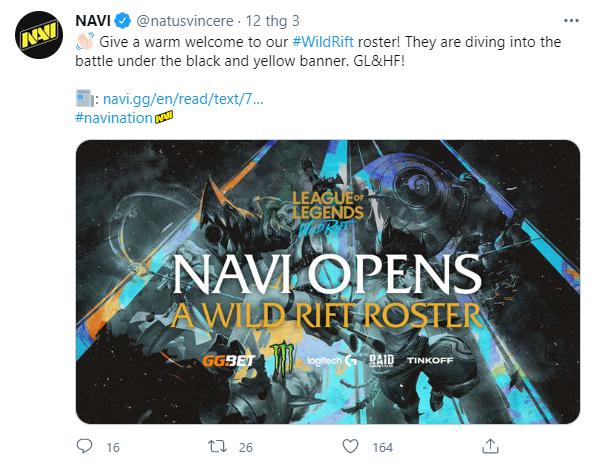View the 16 replies count
Screen dimensions: 595x467
pos(113,447)
